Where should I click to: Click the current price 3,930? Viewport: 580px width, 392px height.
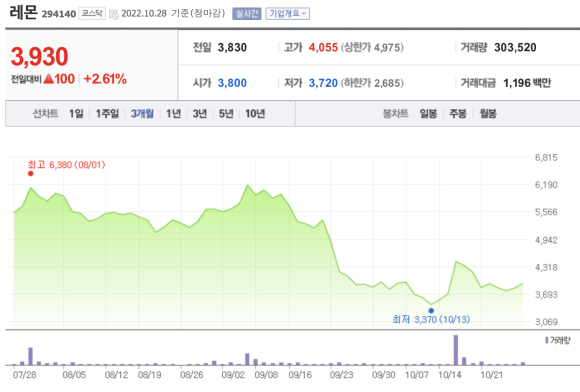point(40,57)
